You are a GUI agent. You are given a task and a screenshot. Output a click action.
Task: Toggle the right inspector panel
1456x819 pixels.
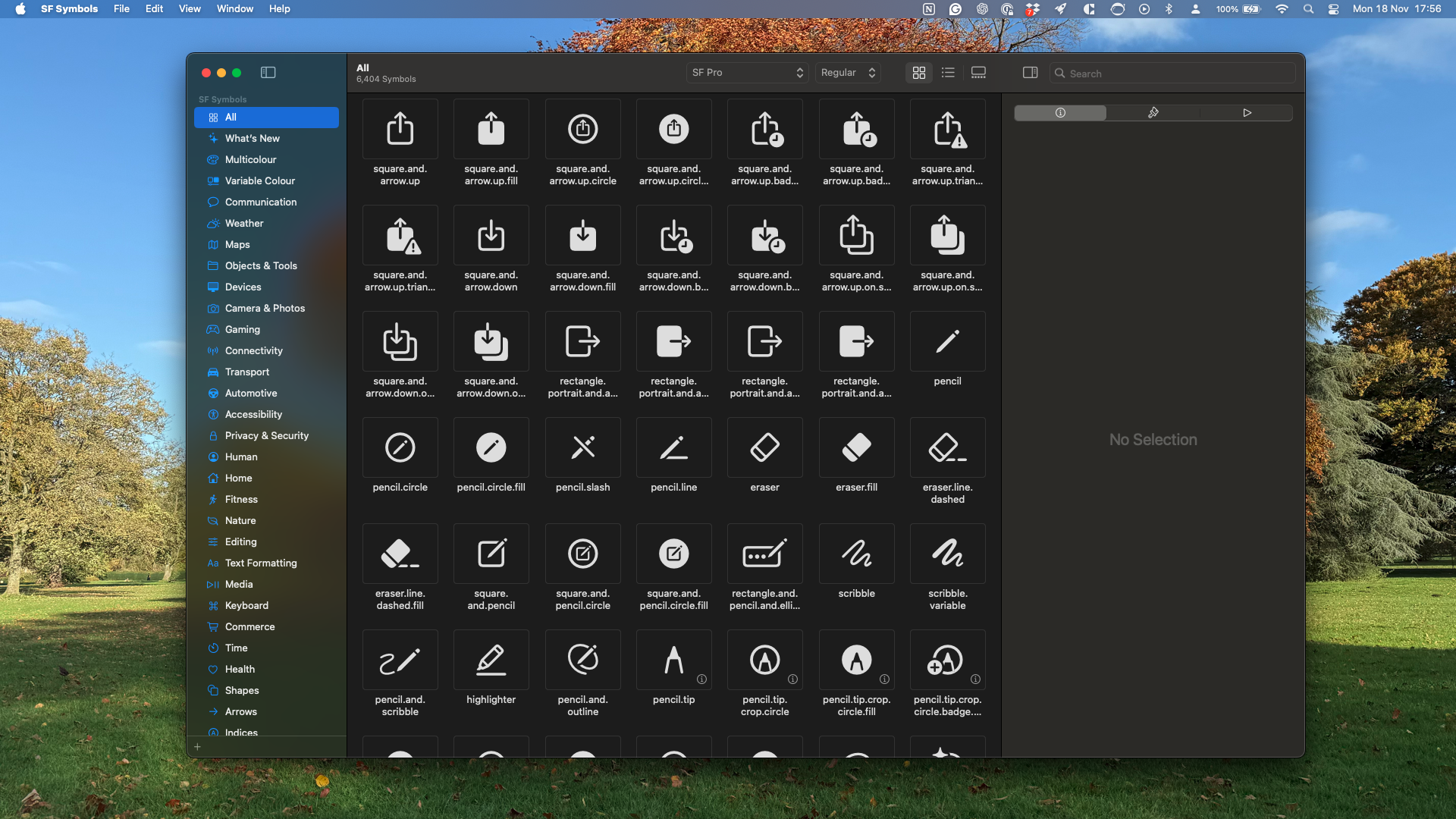pos(1030,73)
